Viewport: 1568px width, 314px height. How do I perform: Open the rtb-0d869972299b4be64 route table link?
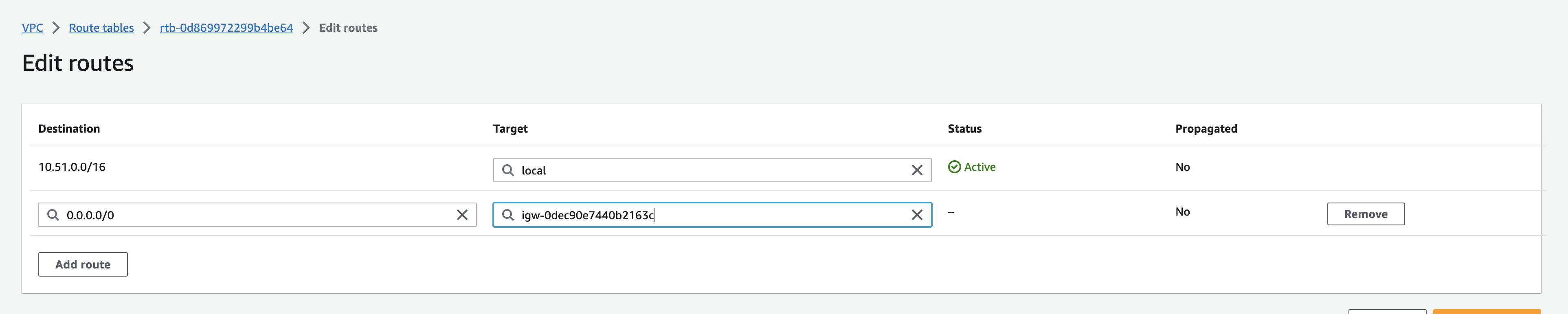pyautogui.click(x=226, y=27)
